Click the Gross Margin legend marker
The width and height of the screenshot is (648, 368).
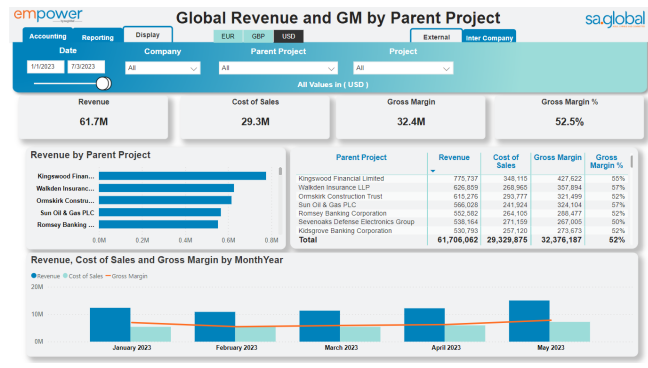tap(108, 276)
